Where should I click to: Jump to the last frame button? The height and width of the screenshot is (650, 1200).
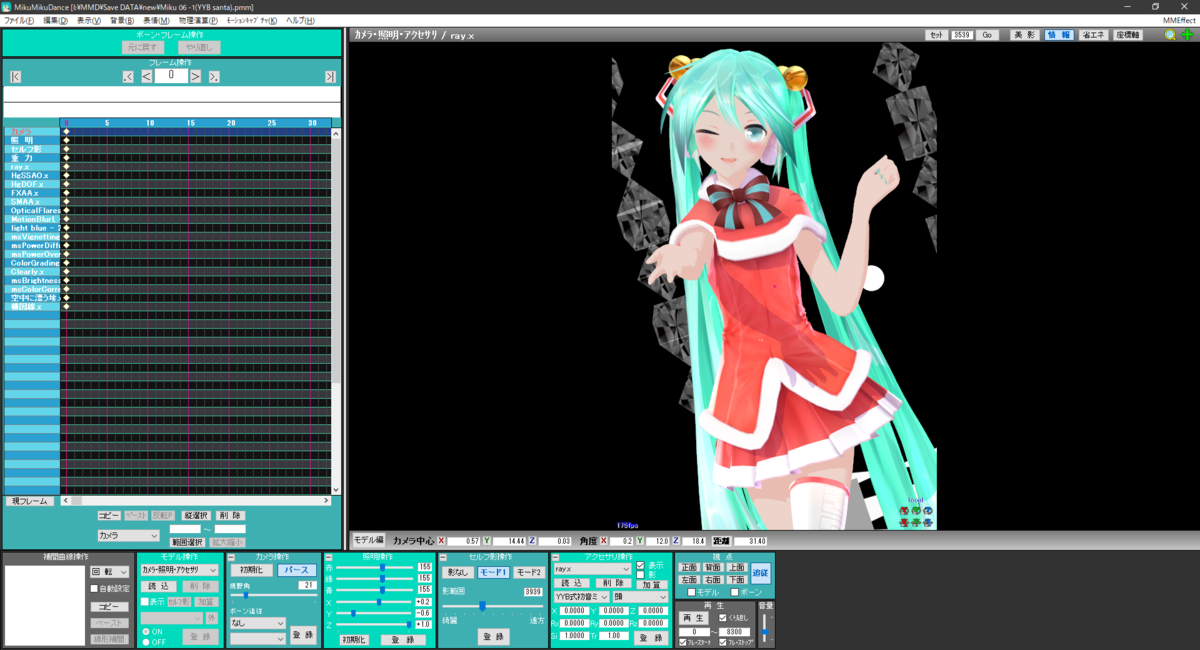coord(330,77)
